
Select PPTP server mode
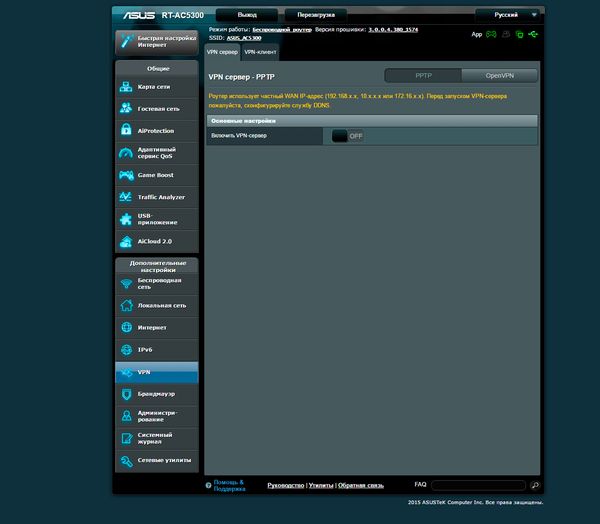(423, 75)
